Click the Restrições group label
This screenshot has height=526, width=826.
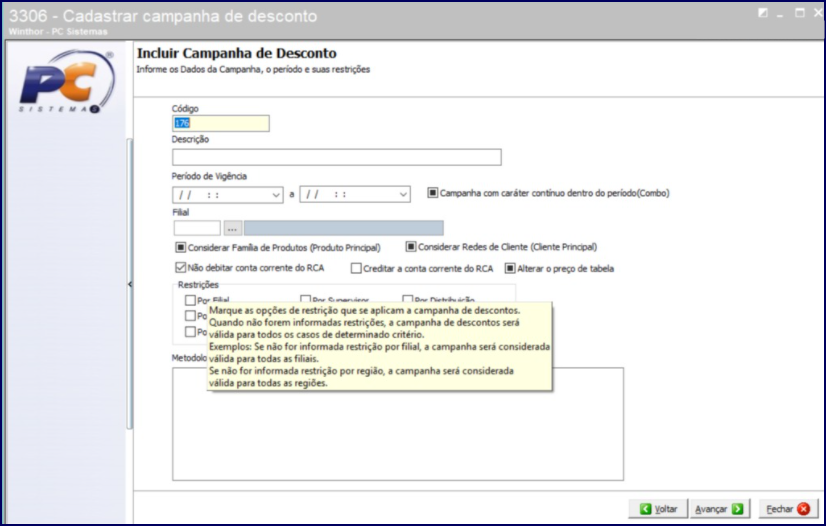(198, 285)
